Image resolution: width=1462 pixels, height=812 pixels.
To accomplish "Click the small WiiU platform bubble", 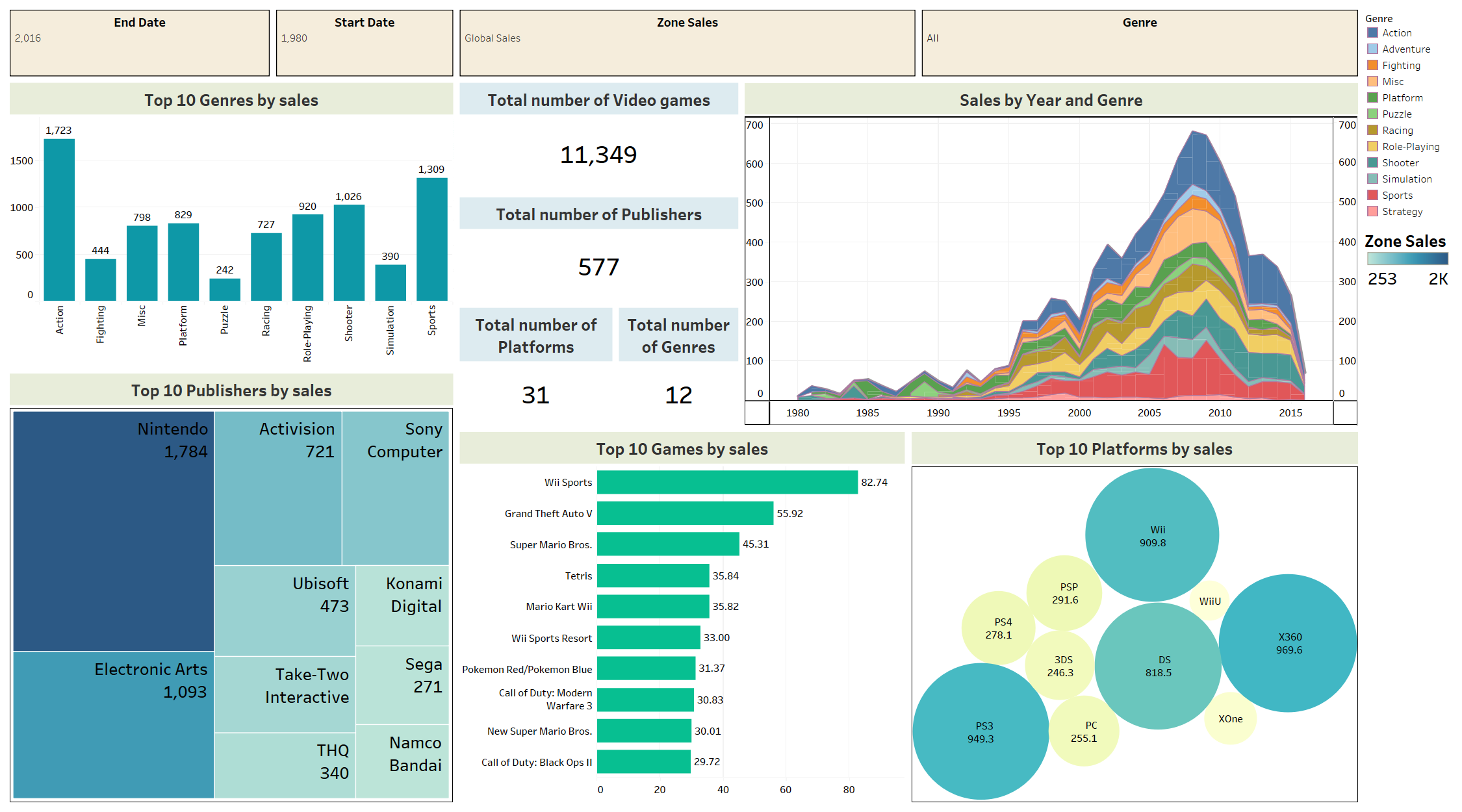I will (1209, 601).
